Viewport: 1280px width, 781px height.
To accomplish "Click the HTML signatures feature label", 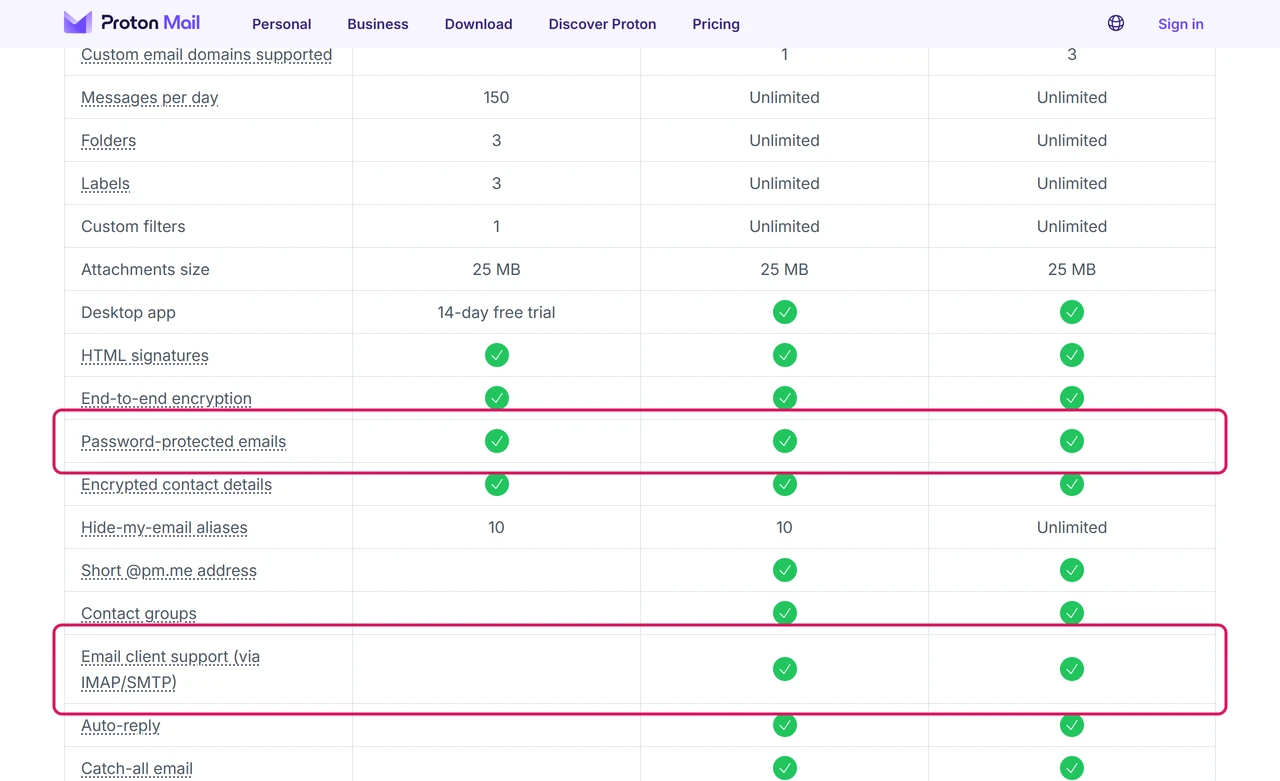I will 145,356.
